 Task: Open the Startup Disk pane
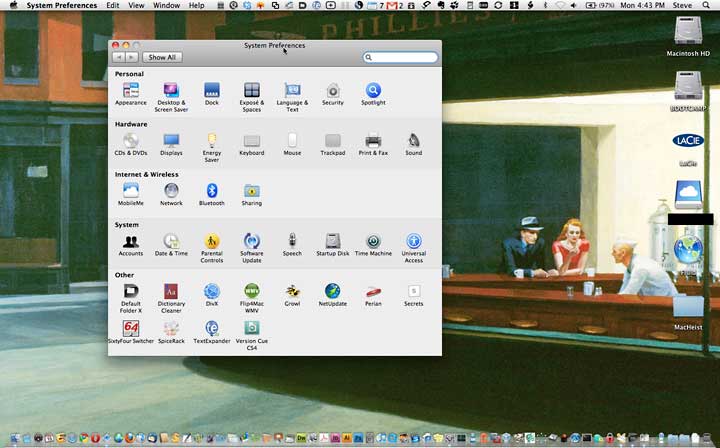[332, 242]
